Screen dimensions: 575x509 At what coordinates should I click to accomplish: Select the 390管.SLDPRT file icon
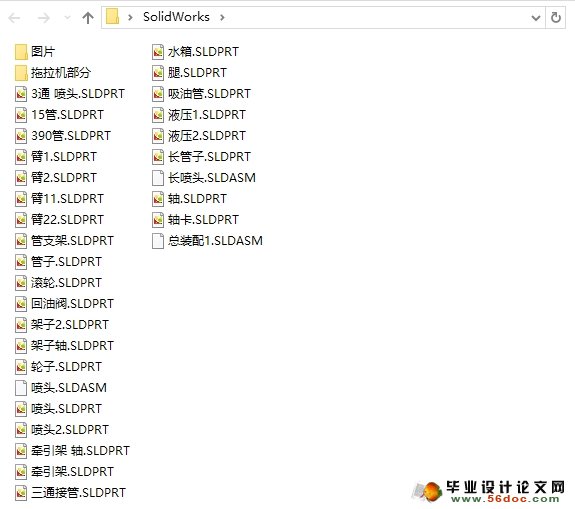21,136
